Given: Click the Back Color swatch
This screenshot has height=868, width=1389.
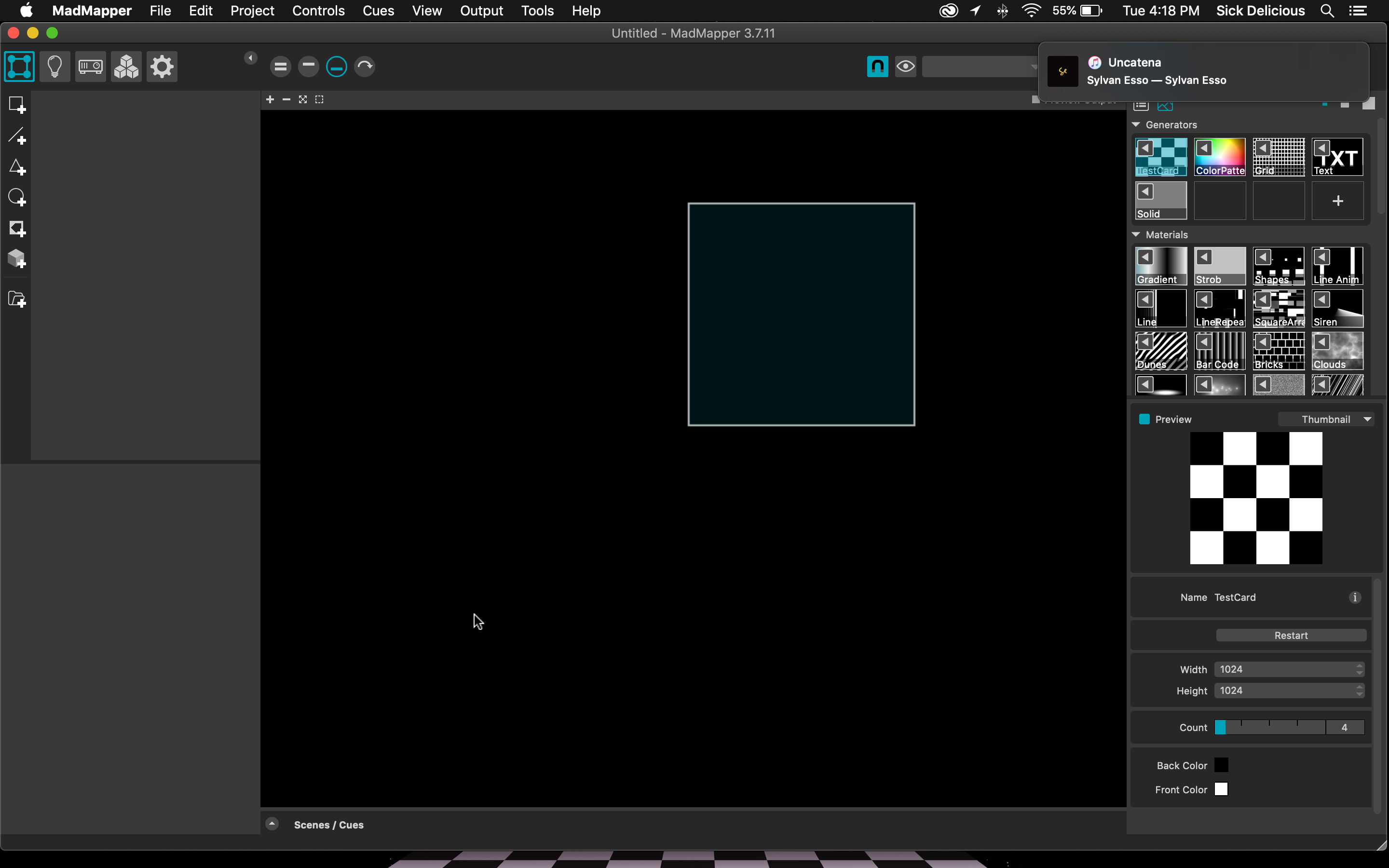Looking at the screenshot, I should coord(1221,765).
